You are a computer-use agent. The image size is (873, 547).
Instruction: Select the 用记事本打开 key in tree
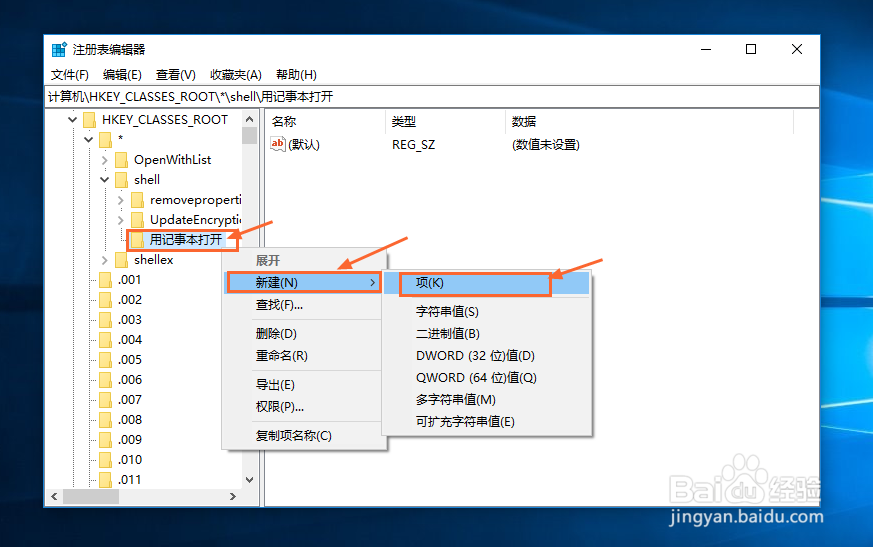pyautogui.click(x=185, y=240)
